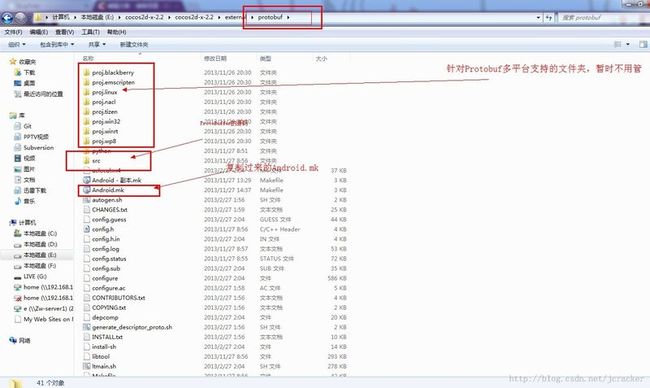Image resolution: width=650 pixels, height=388 pixels.
Task: Click the script icon of generate_descriptor_proto.sh
Action: (87, 327)
